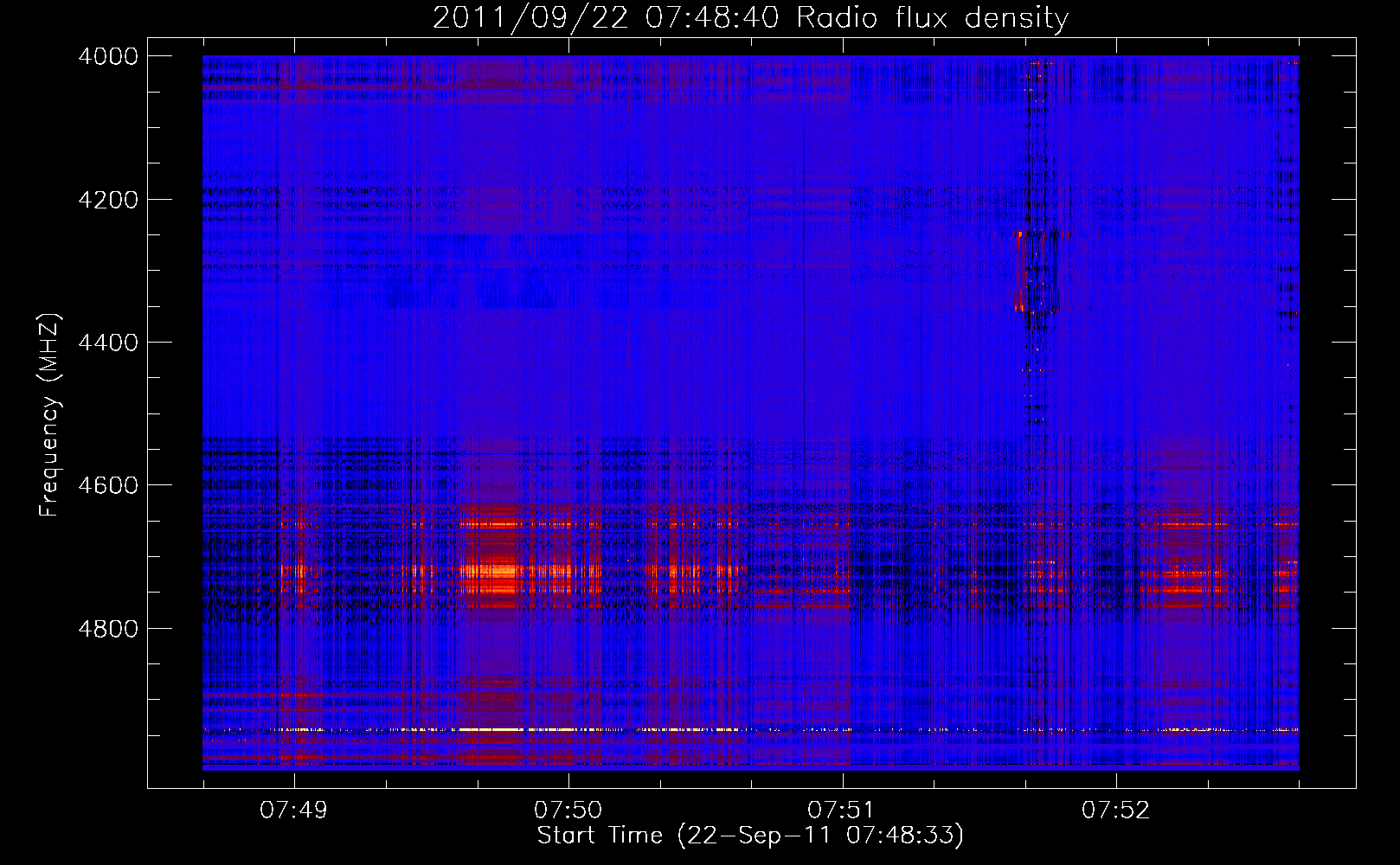Image resolution: width=1400 pixels, height=865 pixels.
Task: Click the 07:49 time axis label
Action: [x=294, y=810]
